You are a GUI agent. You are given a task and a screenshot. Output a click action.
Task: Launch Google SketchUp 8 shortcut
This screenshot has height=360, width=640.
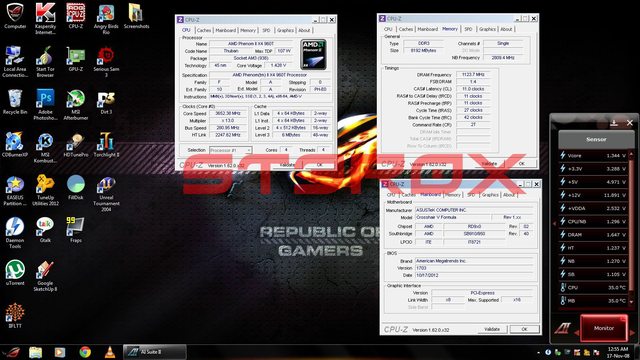pyautogui.click(x=45, y=276)
